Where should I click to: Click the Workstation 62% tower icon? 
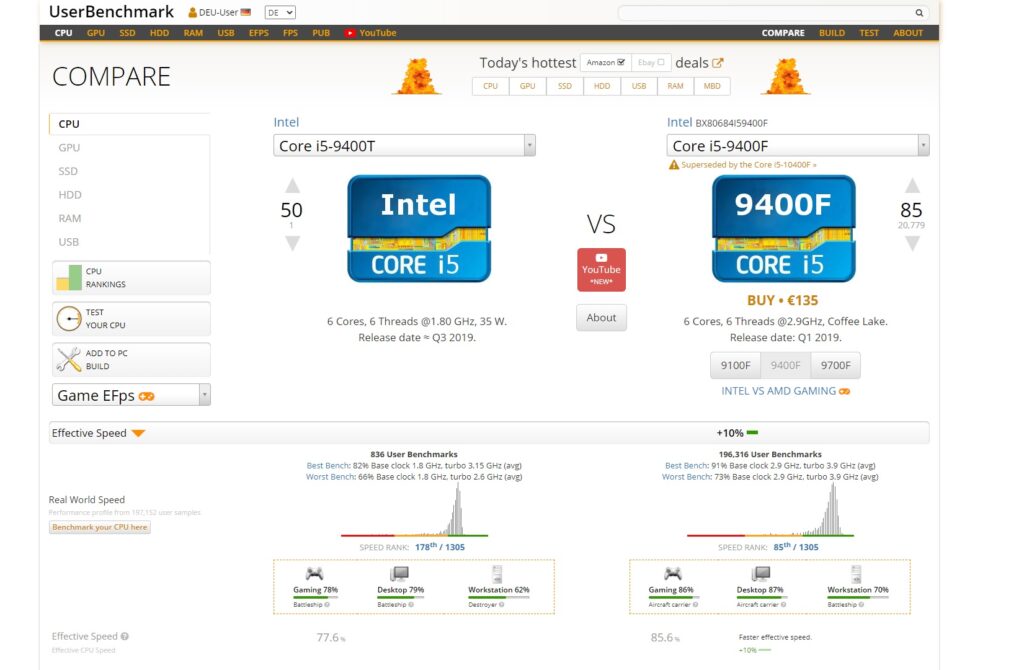(498, 574)
